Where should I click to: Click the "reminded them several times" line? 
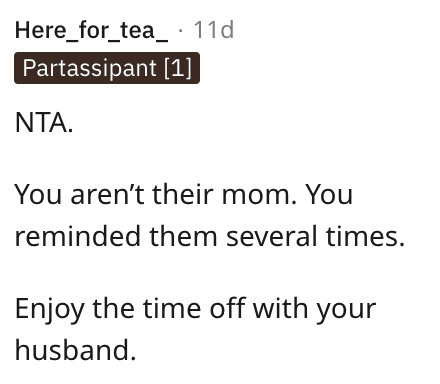point(210,236)
